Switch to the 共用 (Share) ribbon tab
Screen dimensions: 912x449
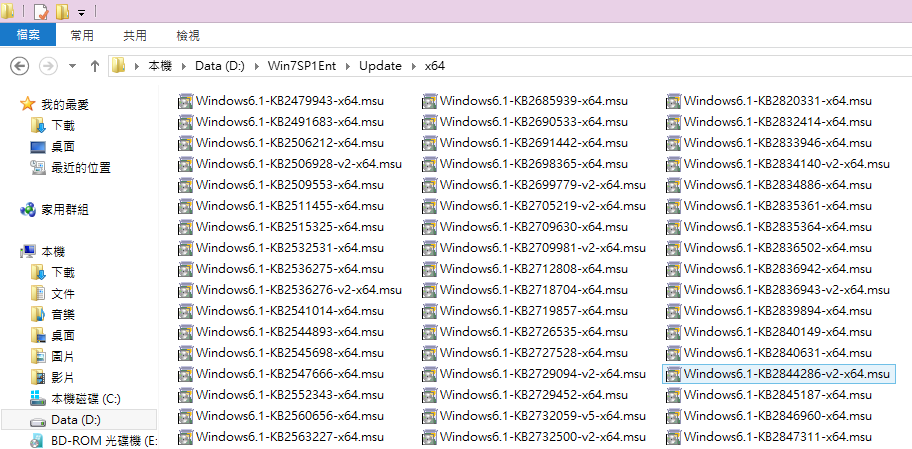click(135, 35)
